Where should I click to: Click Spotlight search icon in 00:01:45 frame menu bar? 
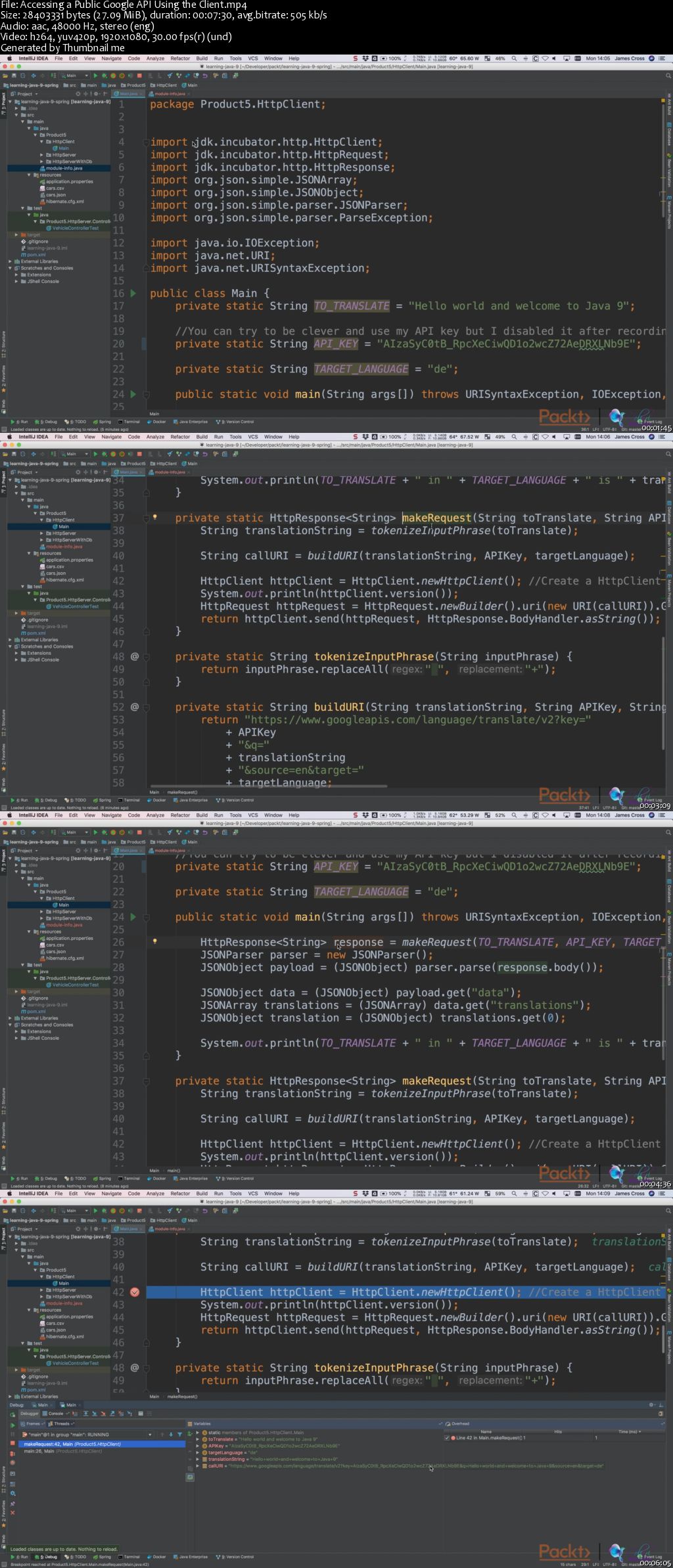[514, 58]
